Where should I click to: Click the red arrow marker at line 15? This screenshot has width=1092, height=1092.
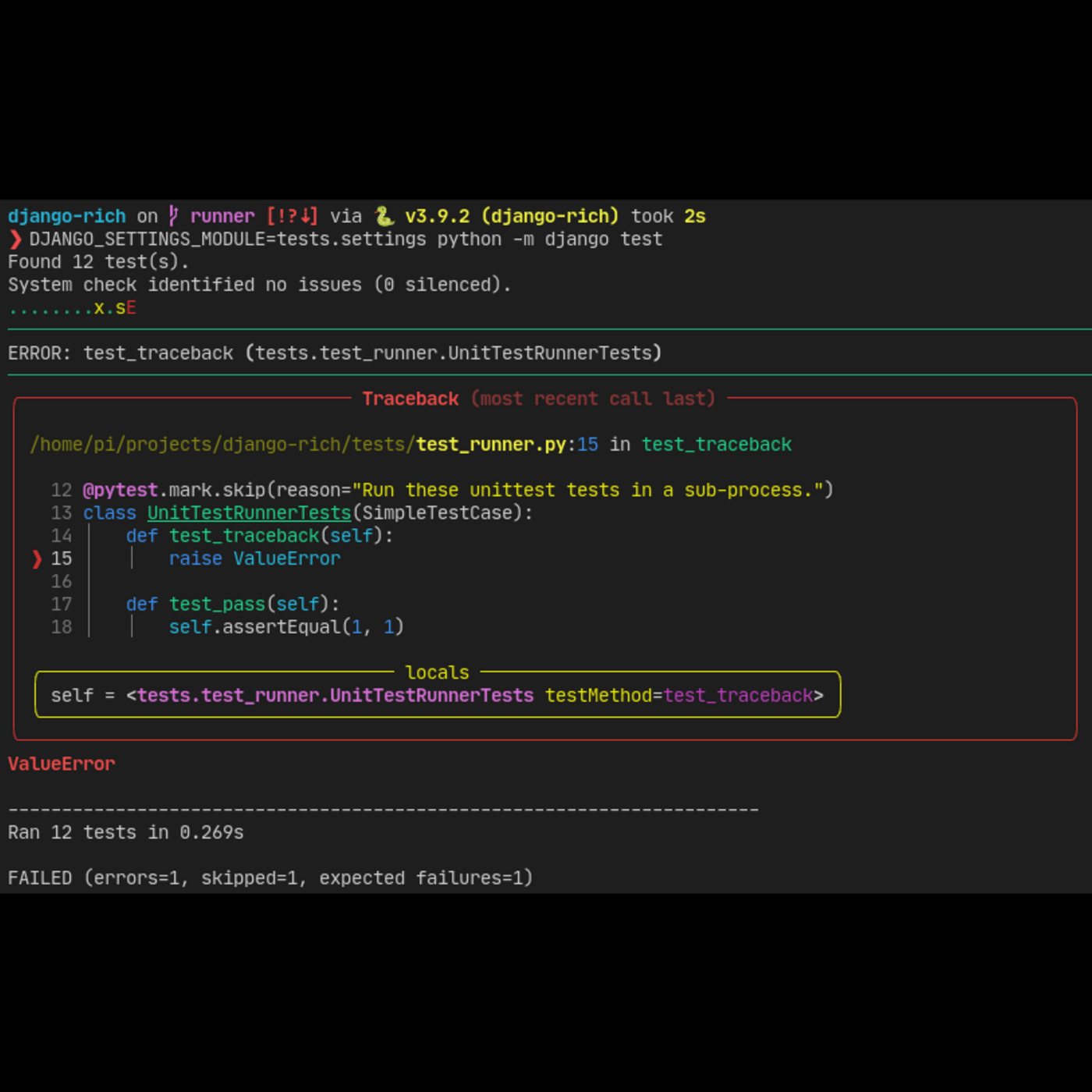click(37, 558)
